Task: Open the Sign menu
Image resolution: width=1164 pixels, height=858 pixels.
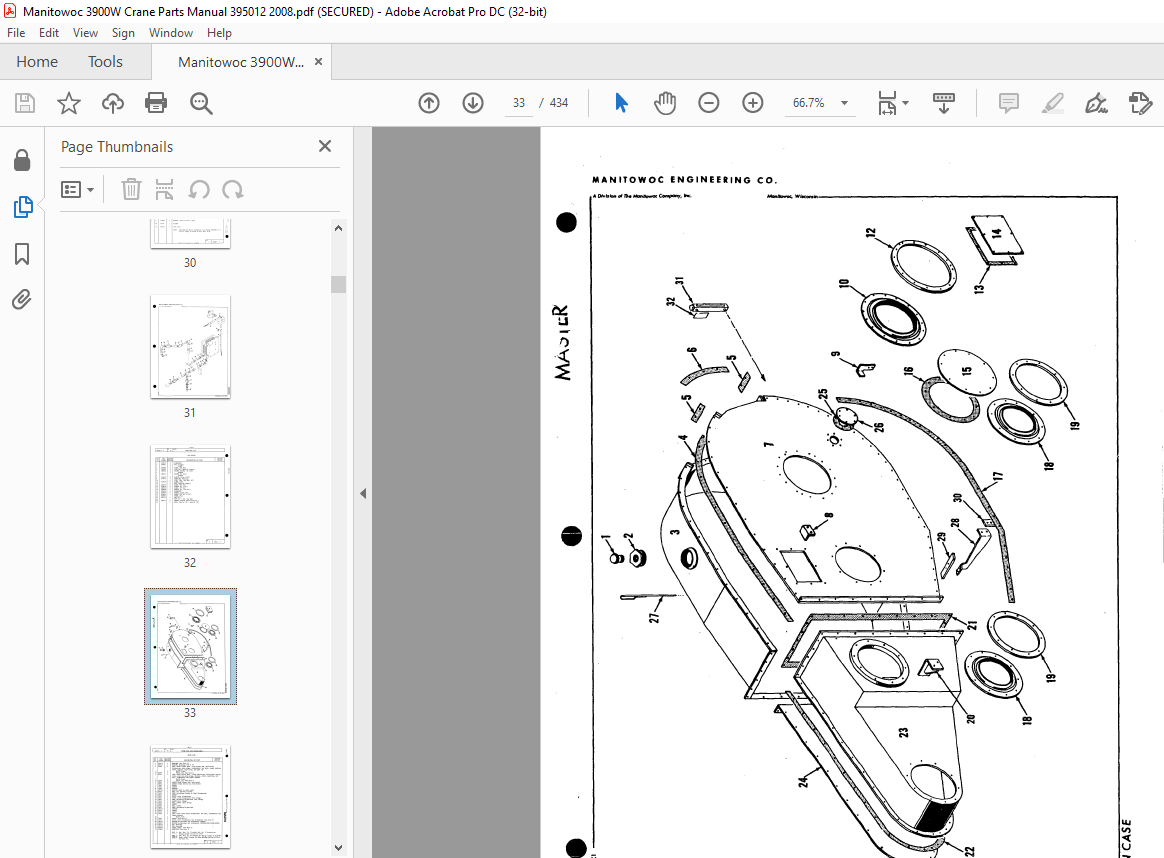Action: coord(123,33)
